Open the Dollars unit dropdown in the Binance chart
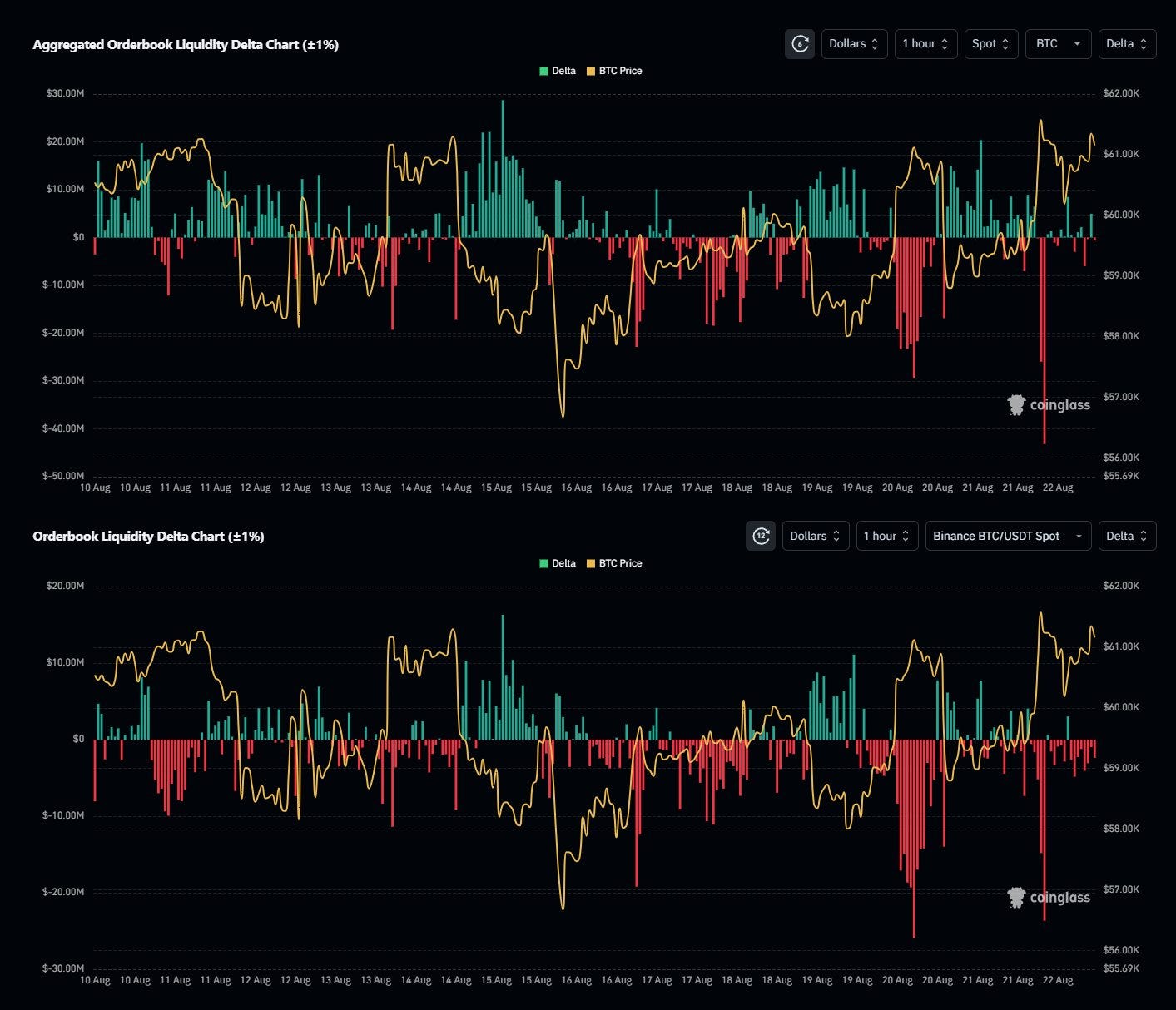Image resolution: width=1176 pixels, height=1010 pixels. click(815, 537)
